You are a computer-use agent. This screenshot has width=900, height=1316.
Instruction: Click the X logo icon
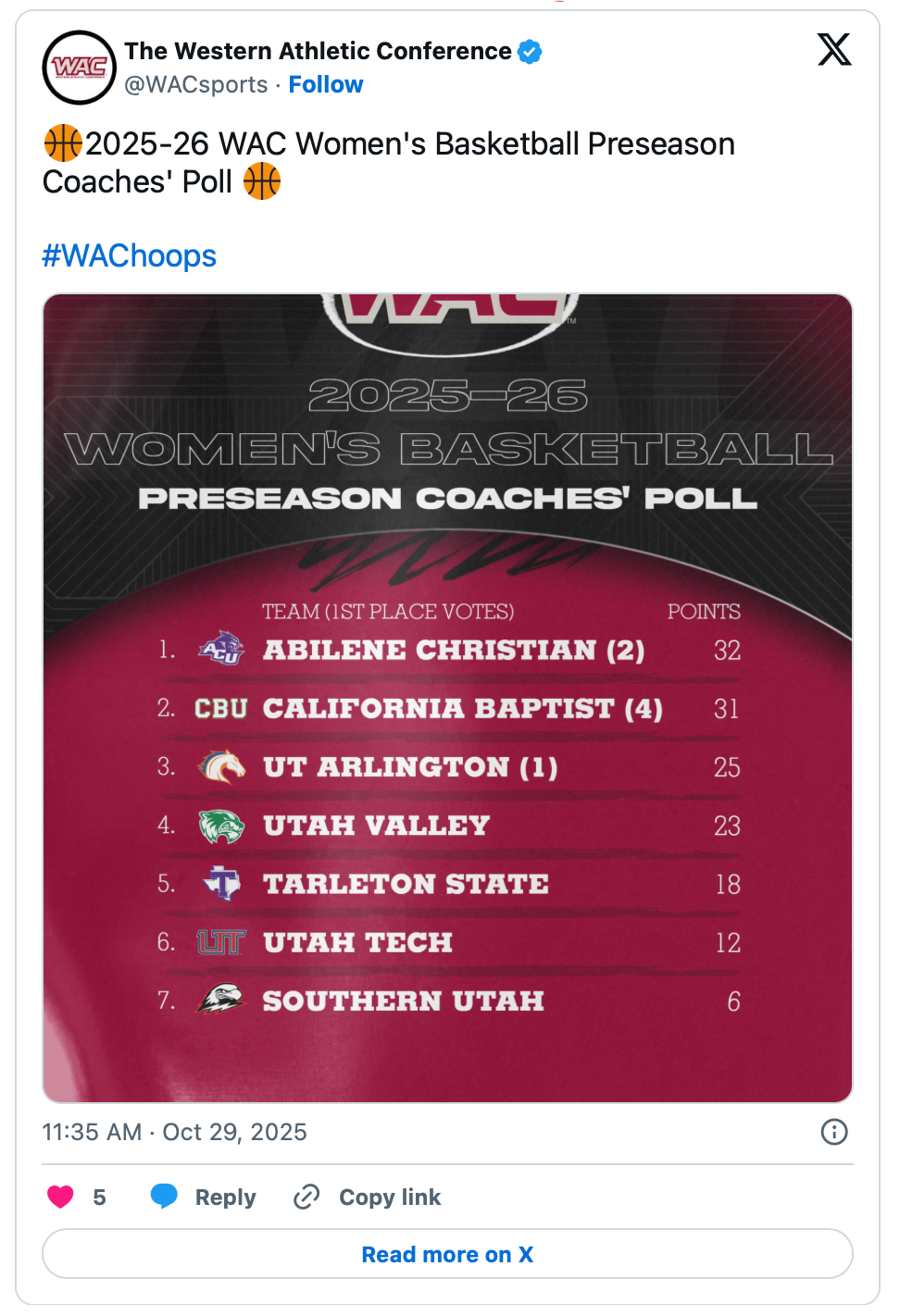(x=833, y=50)
